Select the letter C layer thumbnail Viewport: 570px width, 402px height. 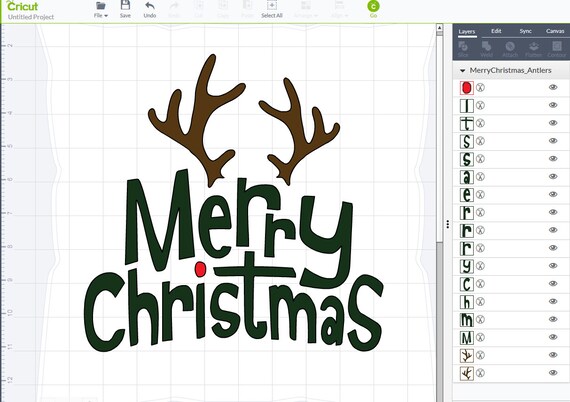(467, 284)
